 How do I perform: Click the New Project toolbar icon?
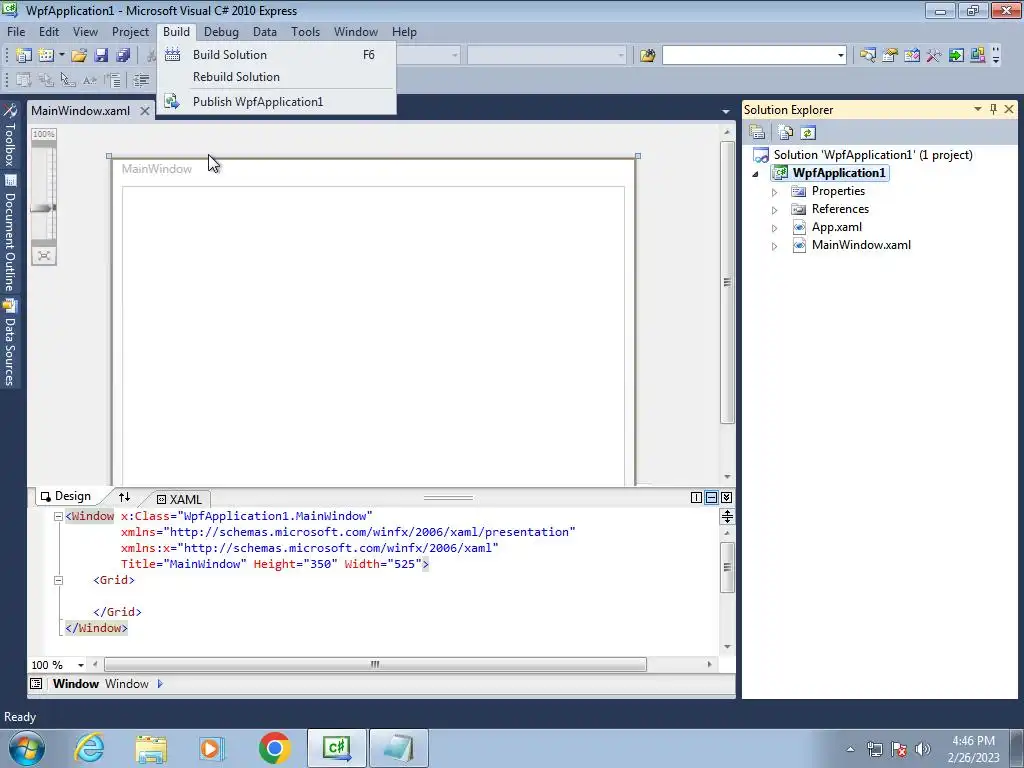[24, 56]
